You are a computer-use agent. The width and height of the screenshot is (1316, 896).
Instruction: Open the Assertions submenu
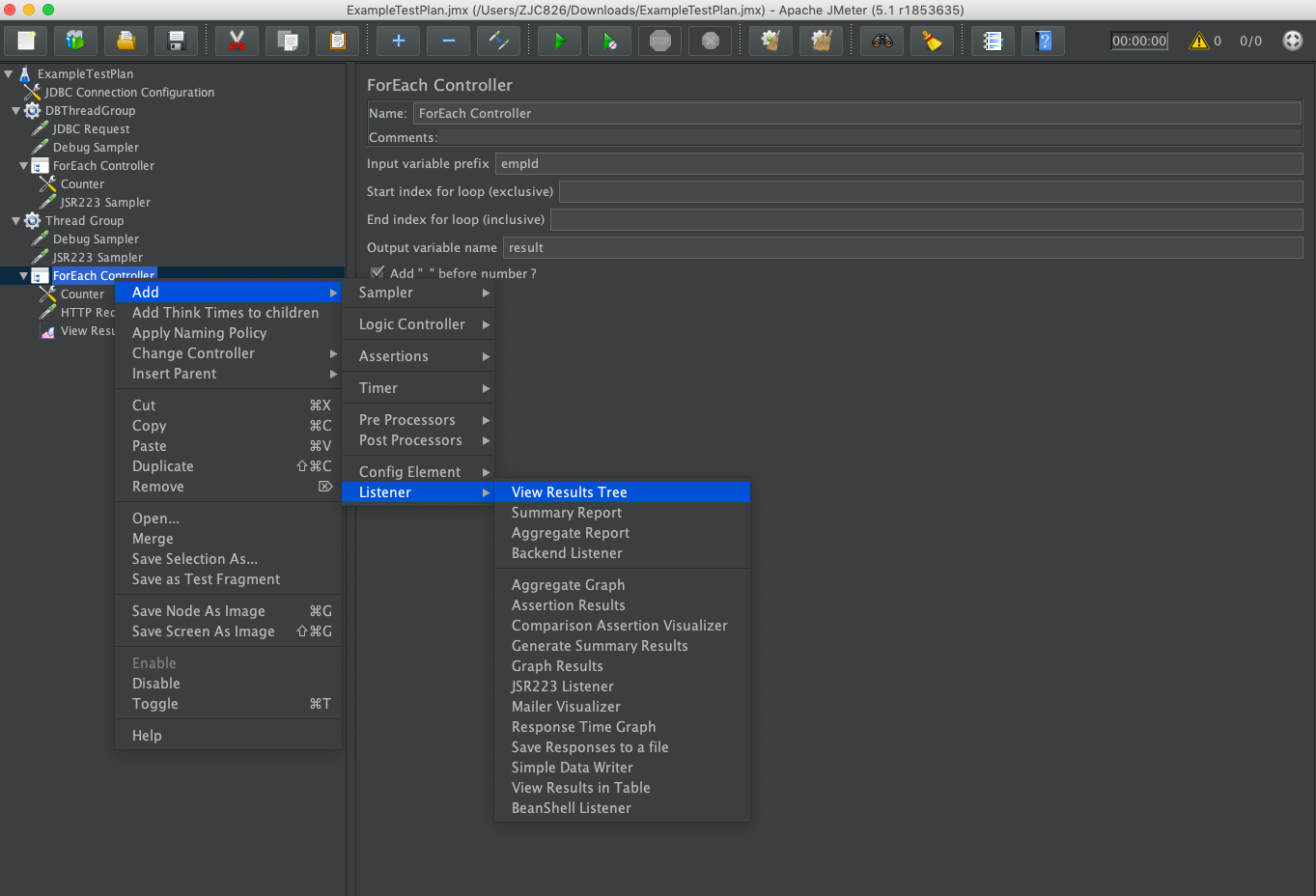[418, 356]
